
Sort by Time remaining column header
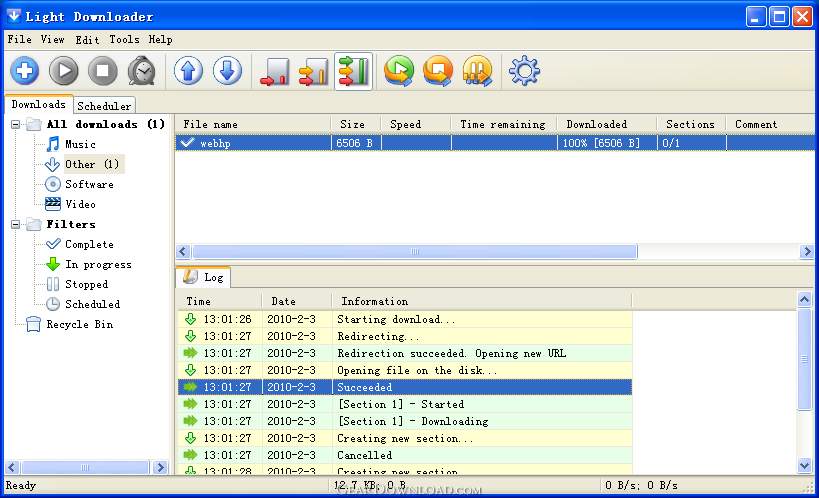tap(504, 124)
